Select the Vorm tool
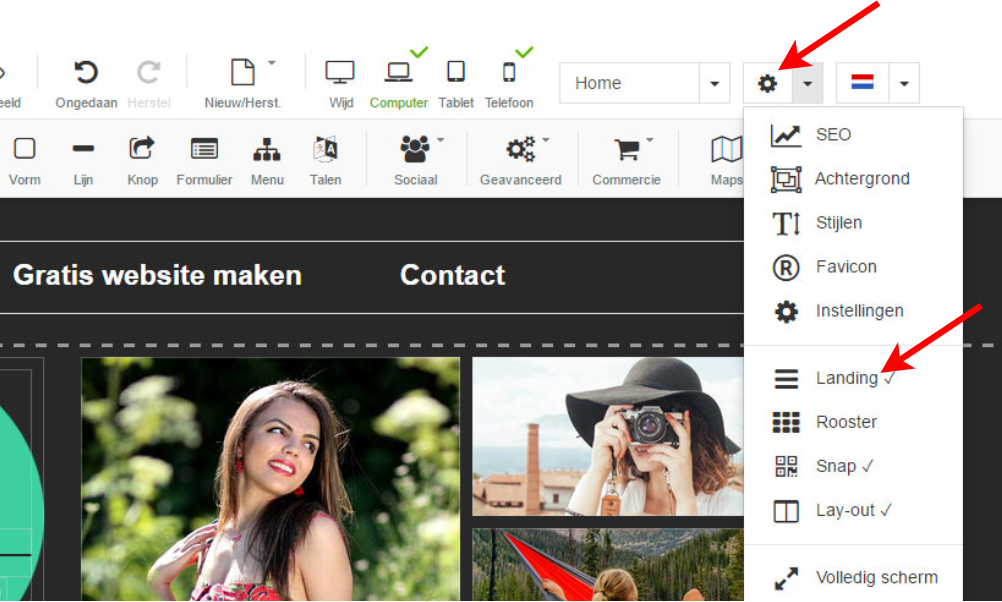 25,160
